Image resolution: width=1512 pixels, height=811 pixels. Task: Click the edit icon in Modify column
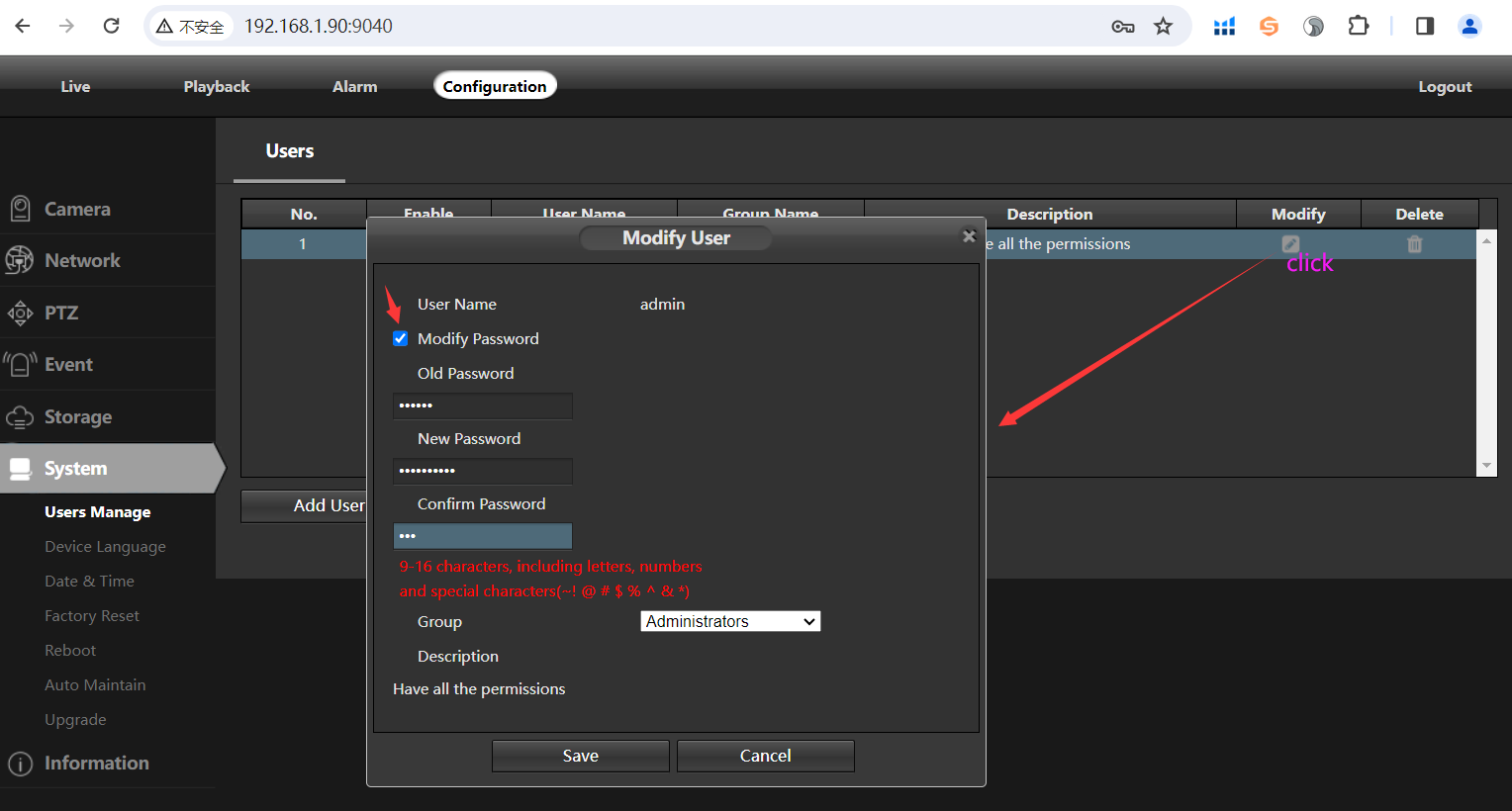pos(1290,243)
